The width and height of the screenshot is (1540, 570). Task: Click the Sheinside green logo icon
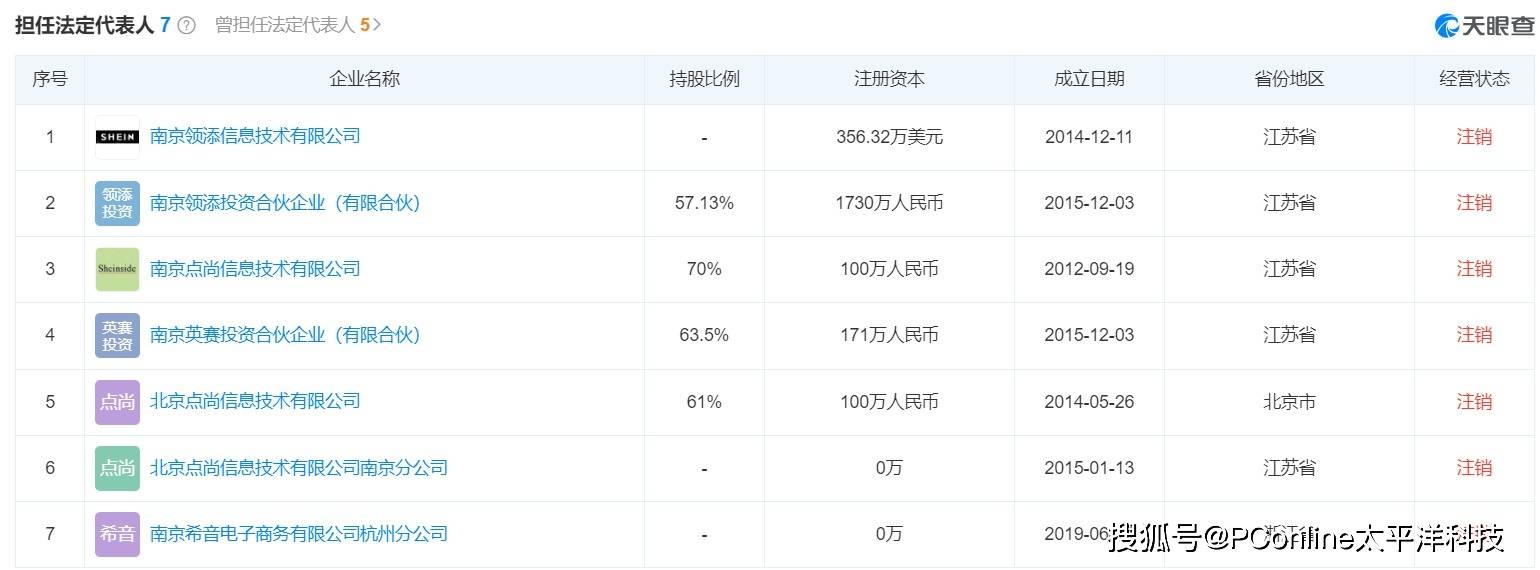(117, 269)
